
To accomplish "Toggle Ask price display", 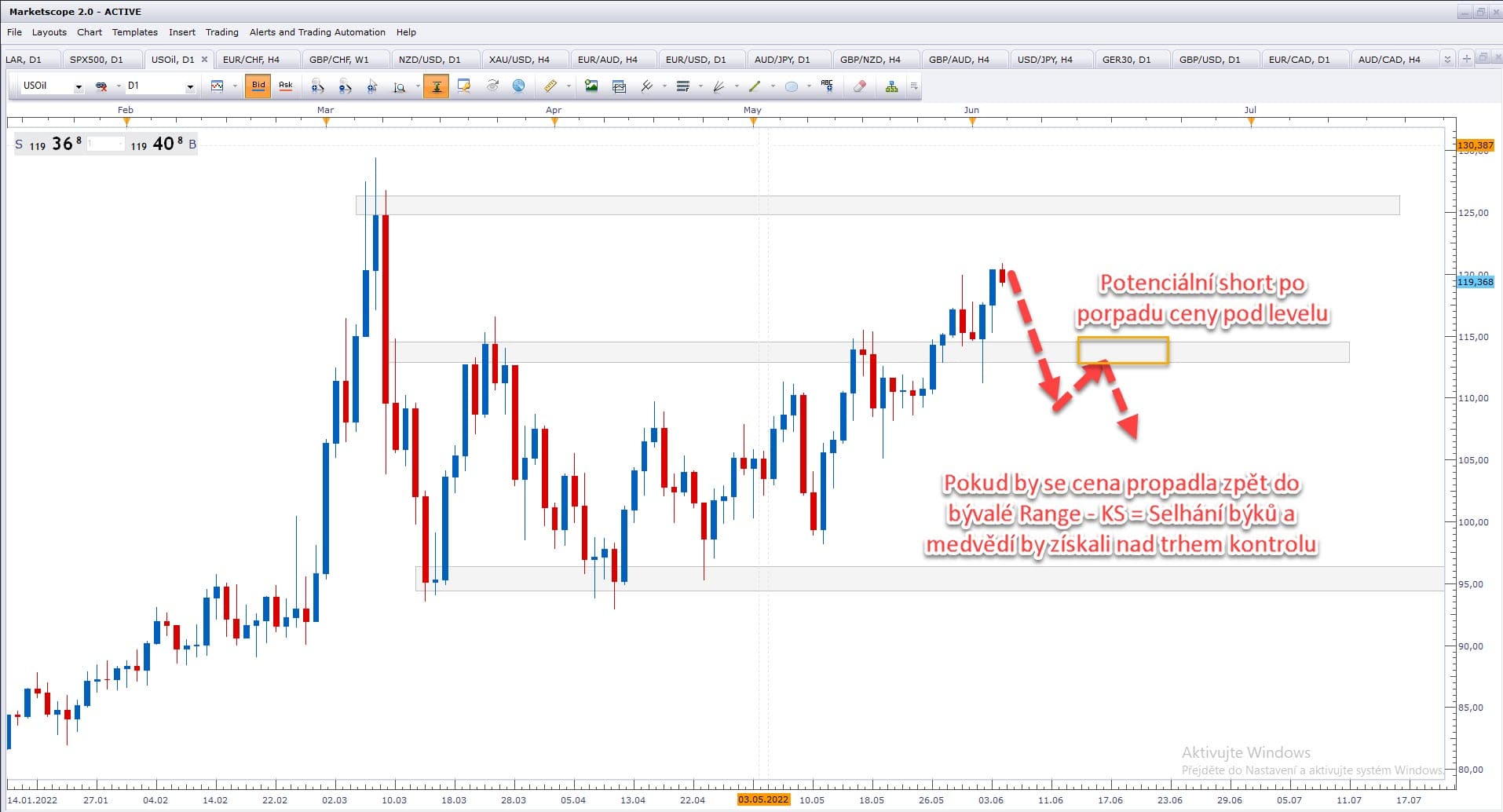I will pos(286,86).
